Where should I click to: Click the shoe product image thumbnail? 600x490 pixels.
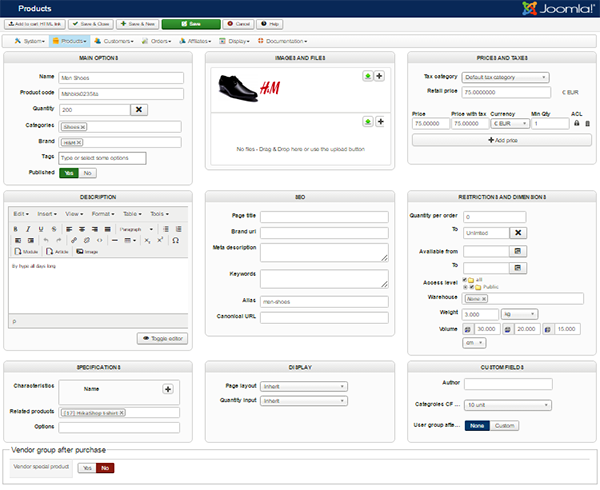(x=239, y=87)
